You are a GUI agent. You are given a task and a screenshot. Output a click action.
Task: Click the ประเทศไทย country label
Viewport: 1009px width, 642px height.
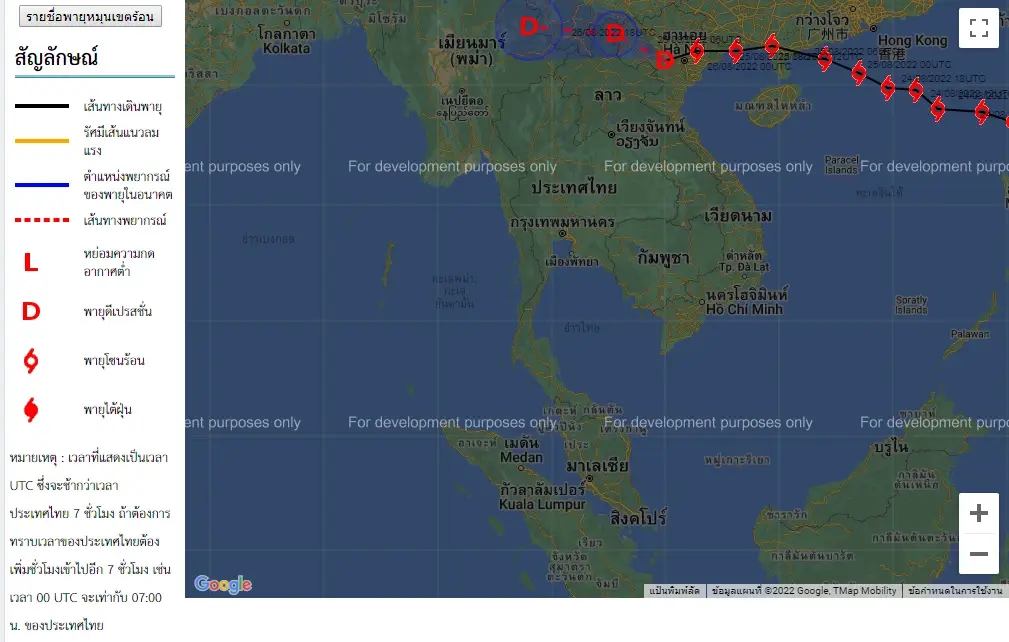pos(574,188)
